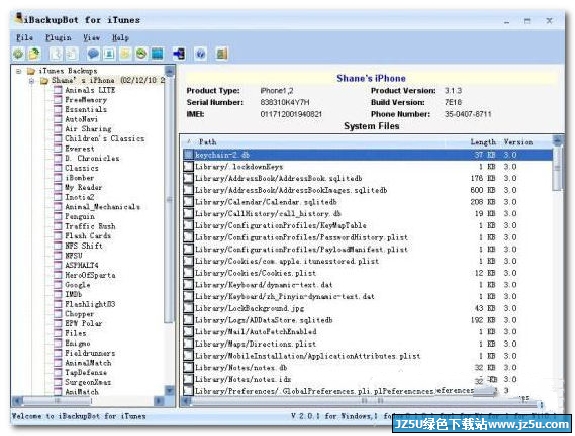Click the file list vertical scrollbar thumb
The width and height of the screenshot is (575, 436).
[557, 168]
